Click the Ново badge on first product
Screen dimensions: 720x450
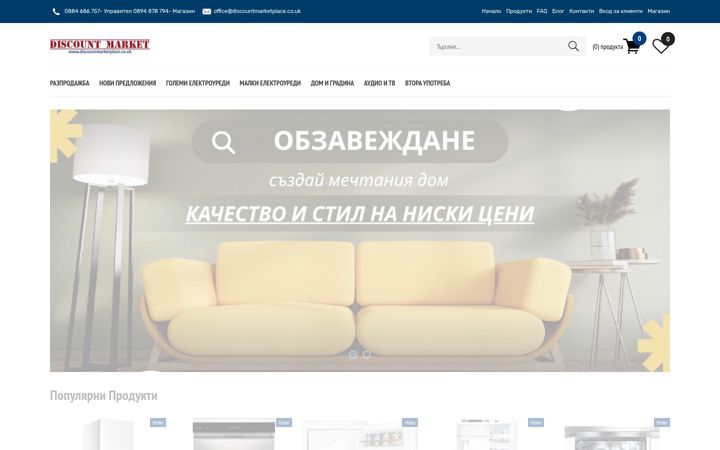tap(158, 422)
